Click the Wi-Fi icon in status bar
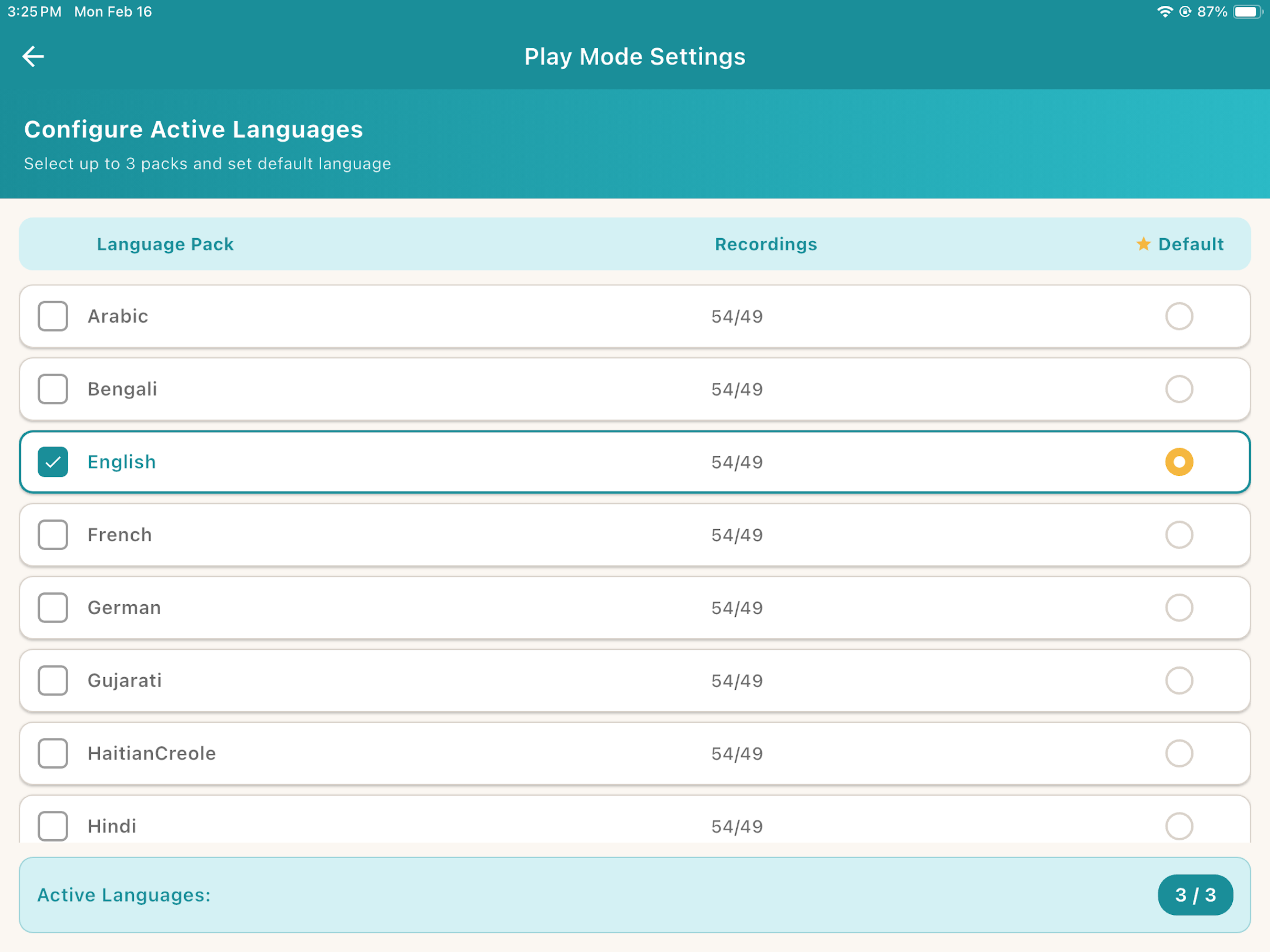This screenshot has height=952, width=1270. [x=1165, y=11]
